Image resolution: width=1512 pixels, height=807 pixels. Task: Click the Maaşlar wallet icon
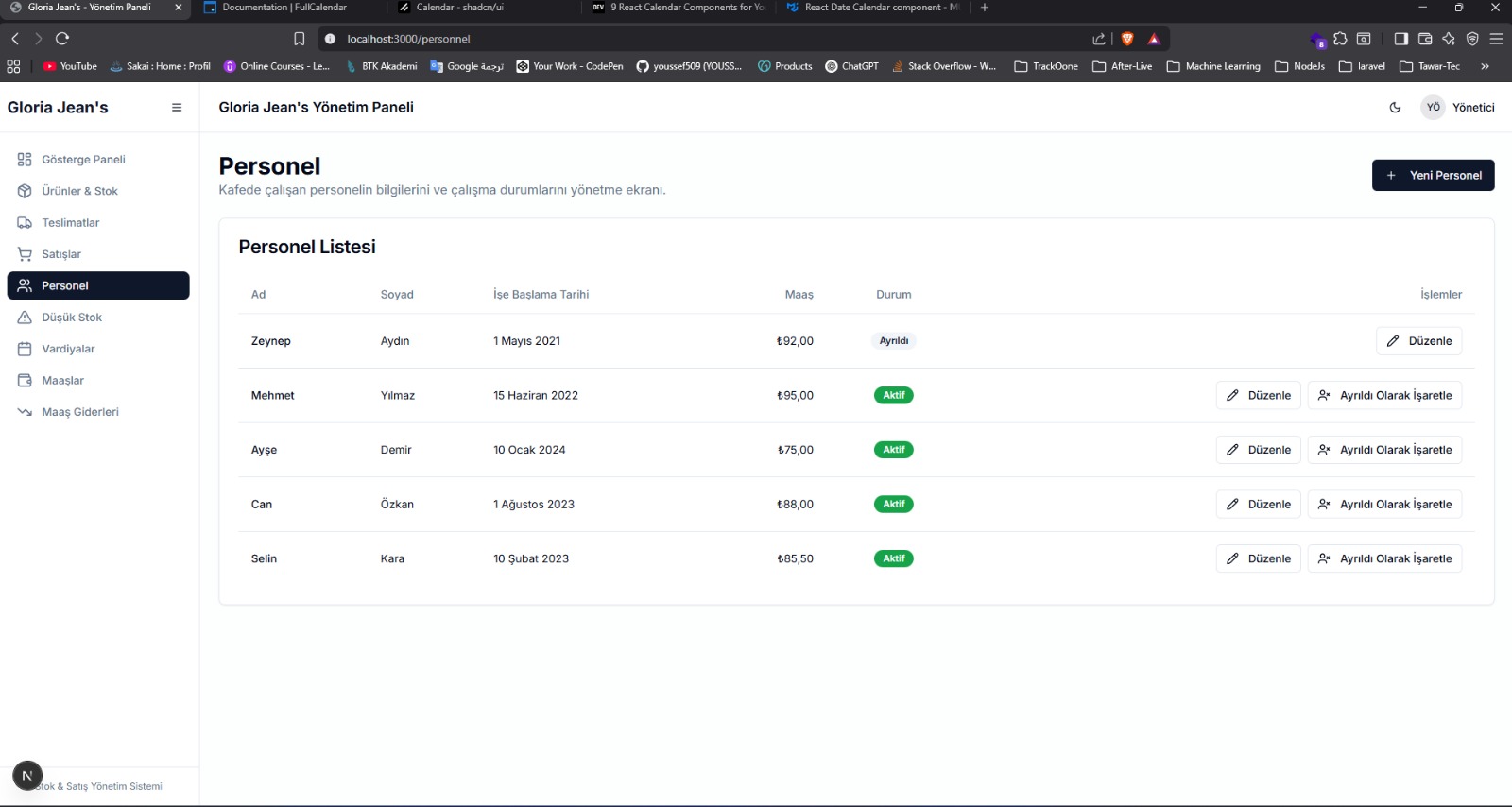click(x=25, y=381)
